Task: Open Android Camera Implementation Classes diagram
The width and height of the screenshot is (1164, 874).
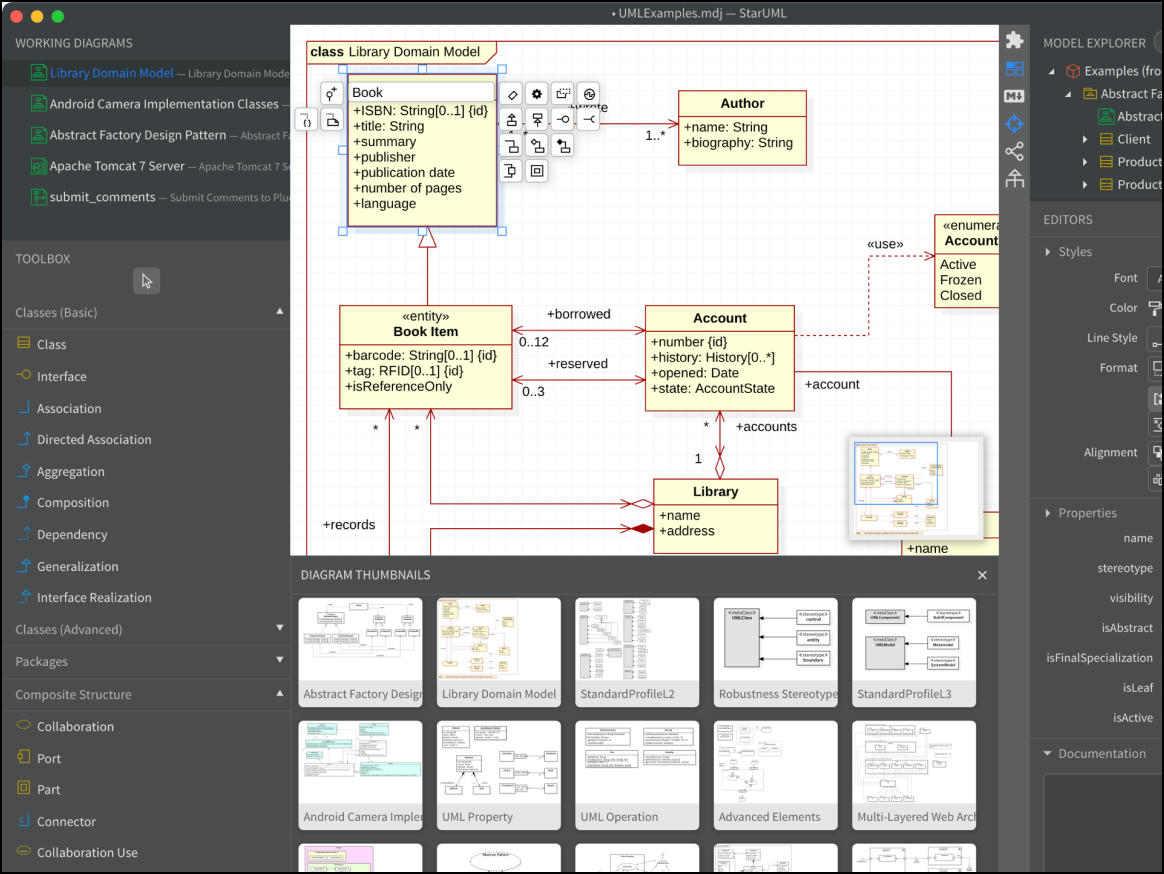Action: point(146,104)
